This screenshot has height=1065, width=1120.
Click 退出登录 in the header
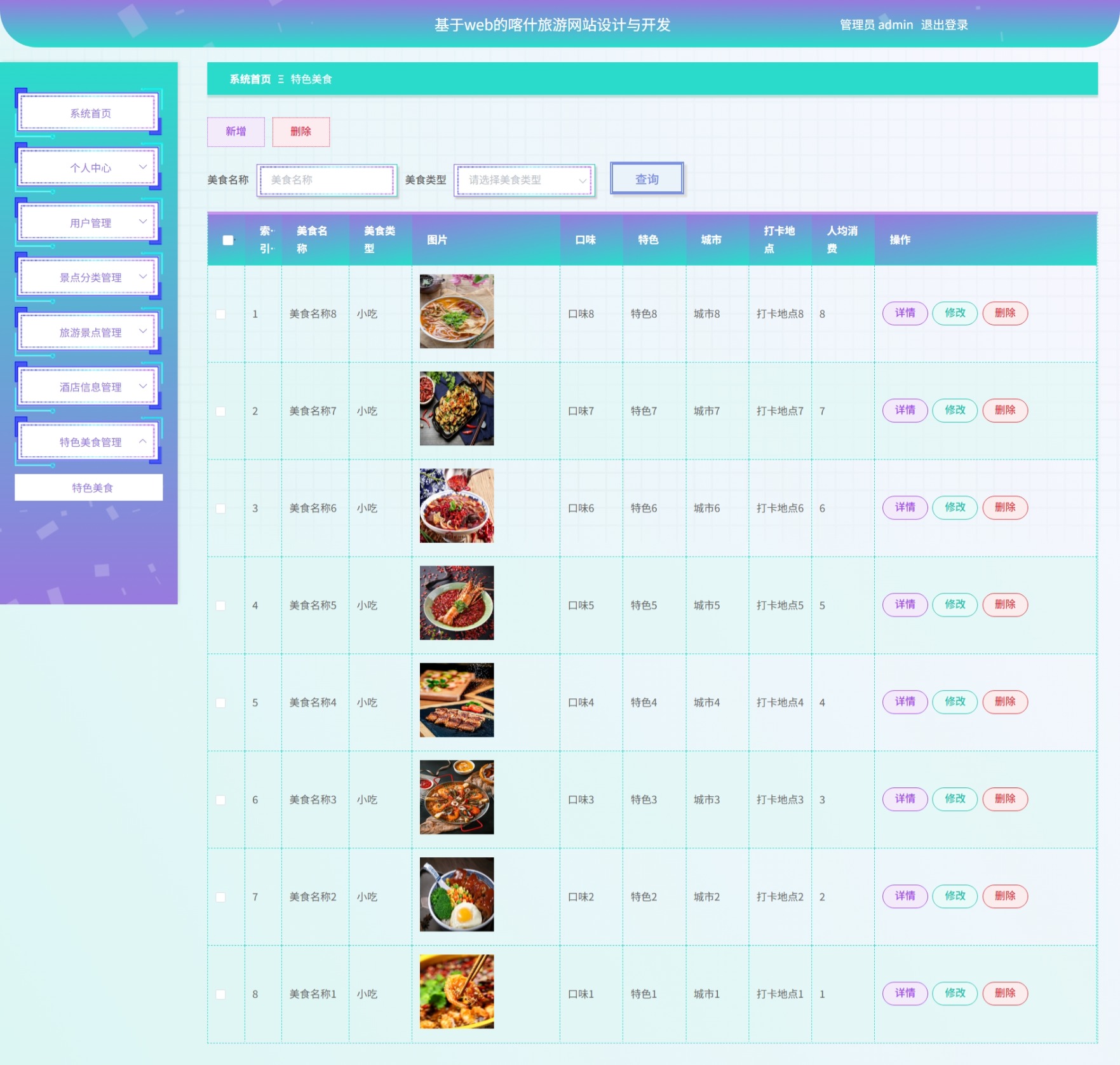coord(944,25)
